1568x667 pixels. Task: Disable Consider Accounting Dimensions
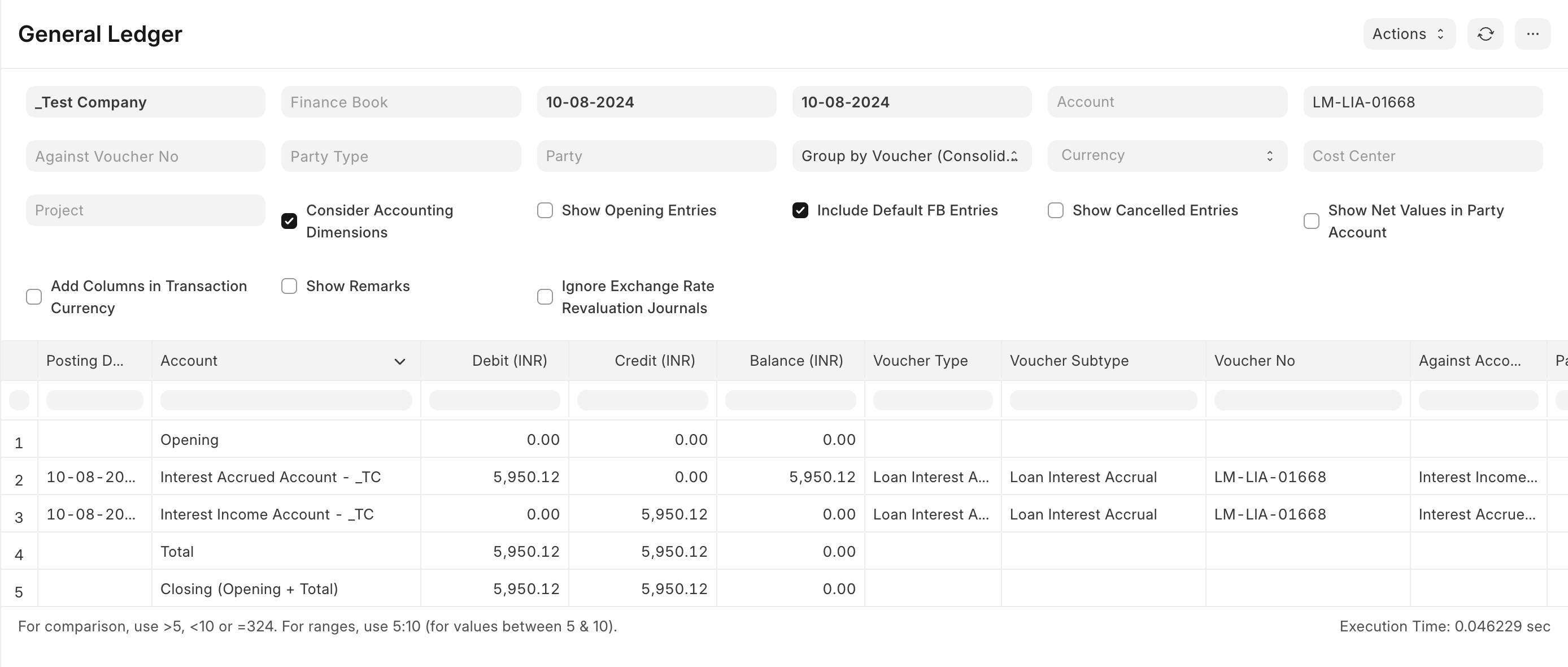point(289,220)
